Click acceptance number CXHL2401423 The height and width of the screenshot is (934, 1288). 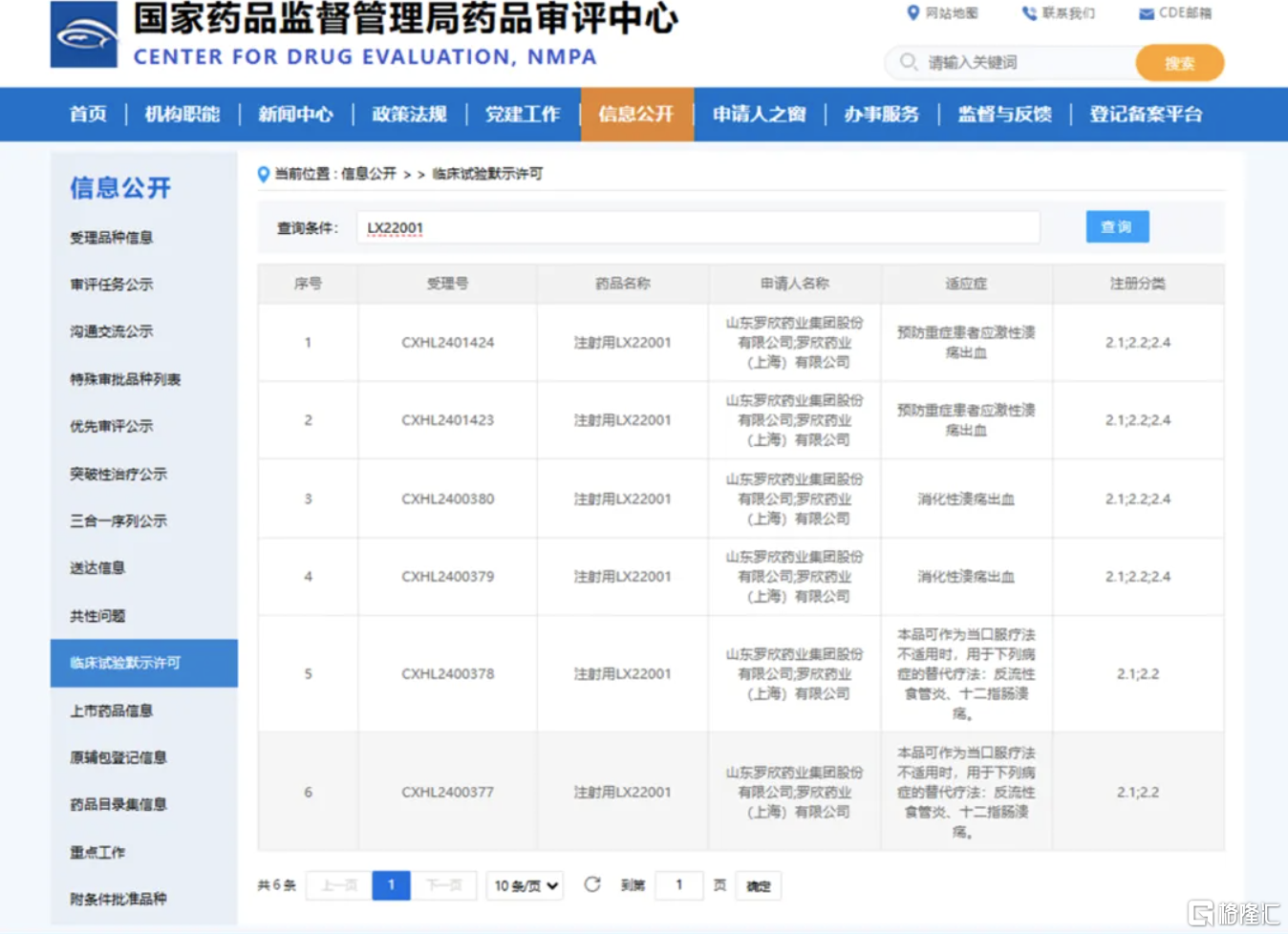(447, 420)
